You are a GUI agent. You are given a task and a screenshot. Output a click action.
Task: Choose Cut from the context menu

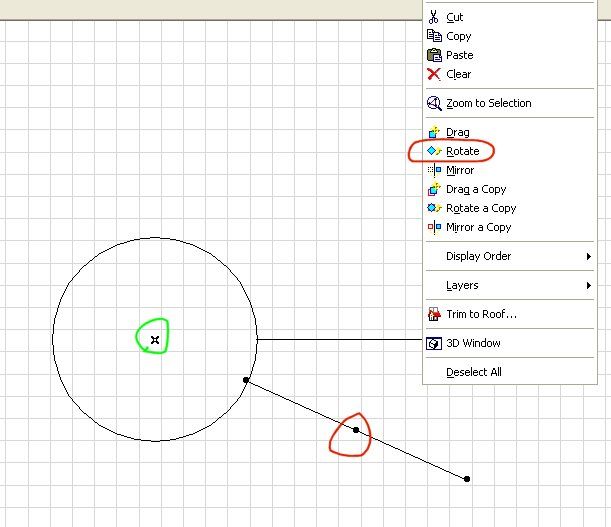click(509, 17)
